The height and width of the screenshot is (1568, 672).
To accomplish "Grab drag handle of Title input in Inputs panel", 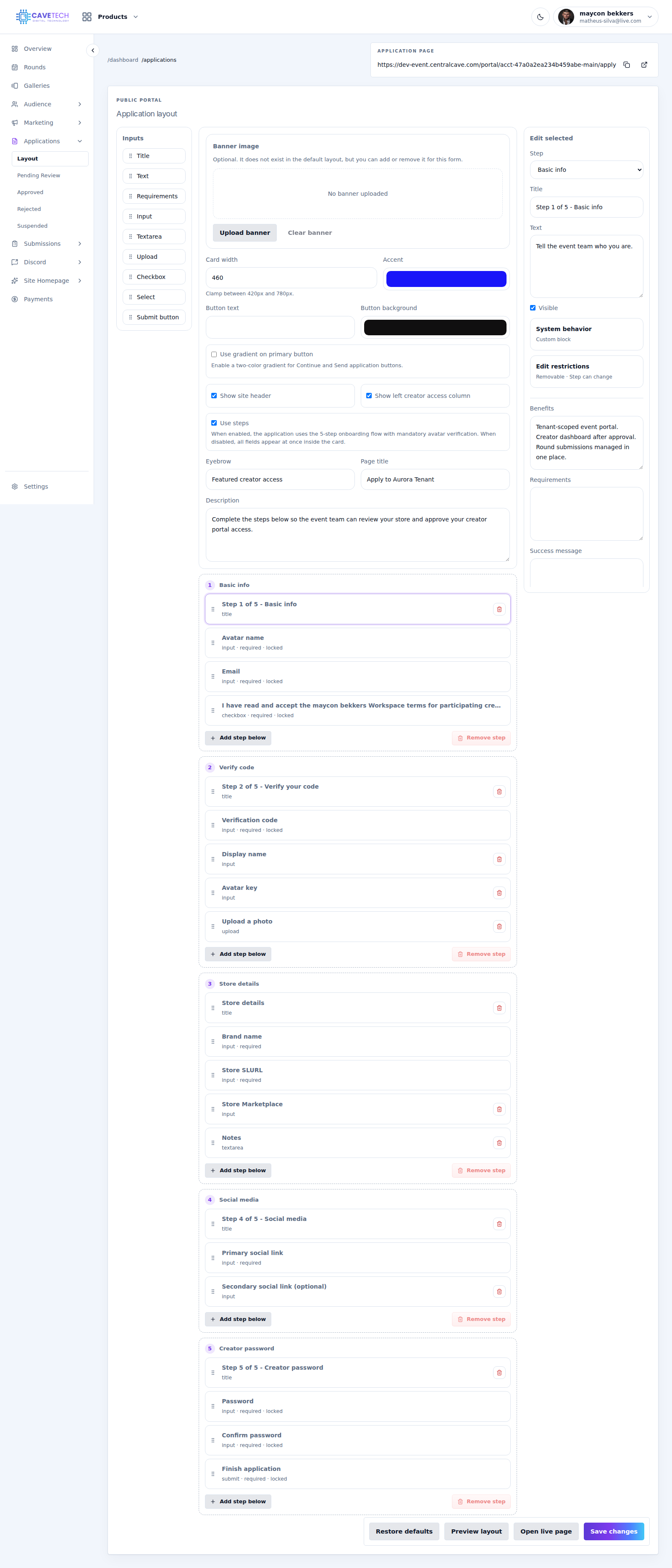I will (130, 156).
